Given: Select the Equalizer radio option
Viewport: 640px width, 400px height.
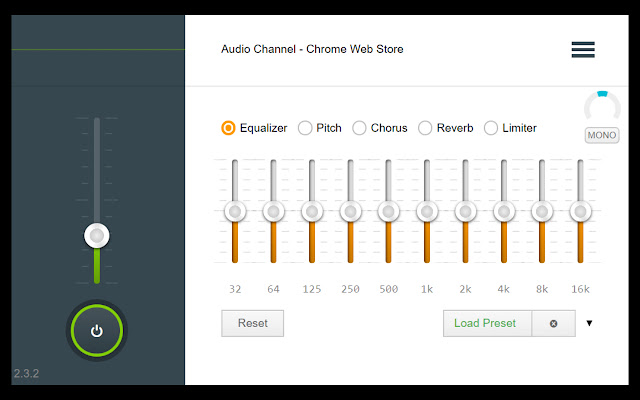Looking at the screenshot, I should point(229,128).
